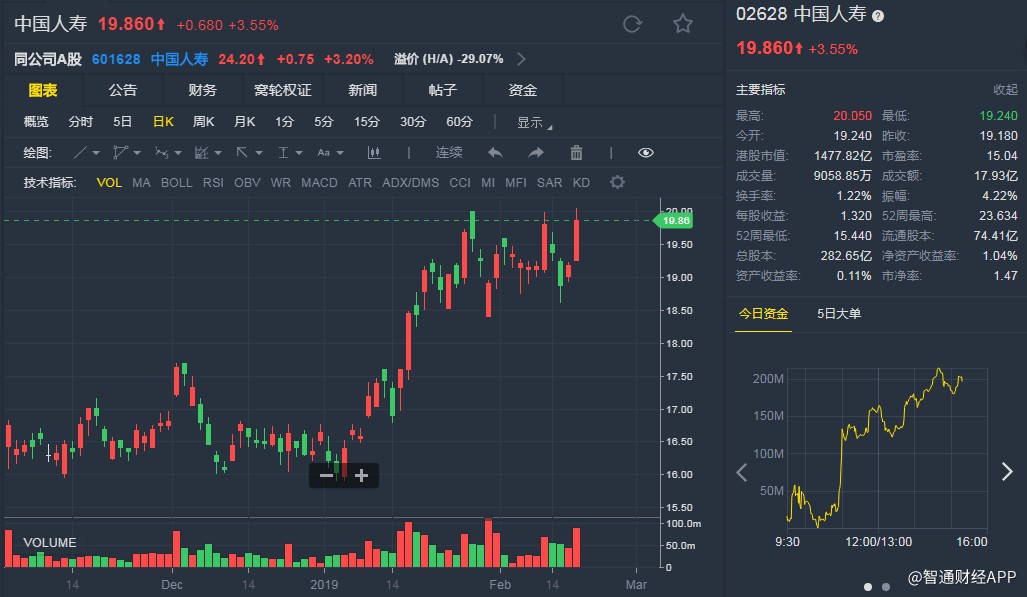Viewport: 1027px width, 597px height.
Task: Collapse main indicators via 收起
Action: [1005, 90]
